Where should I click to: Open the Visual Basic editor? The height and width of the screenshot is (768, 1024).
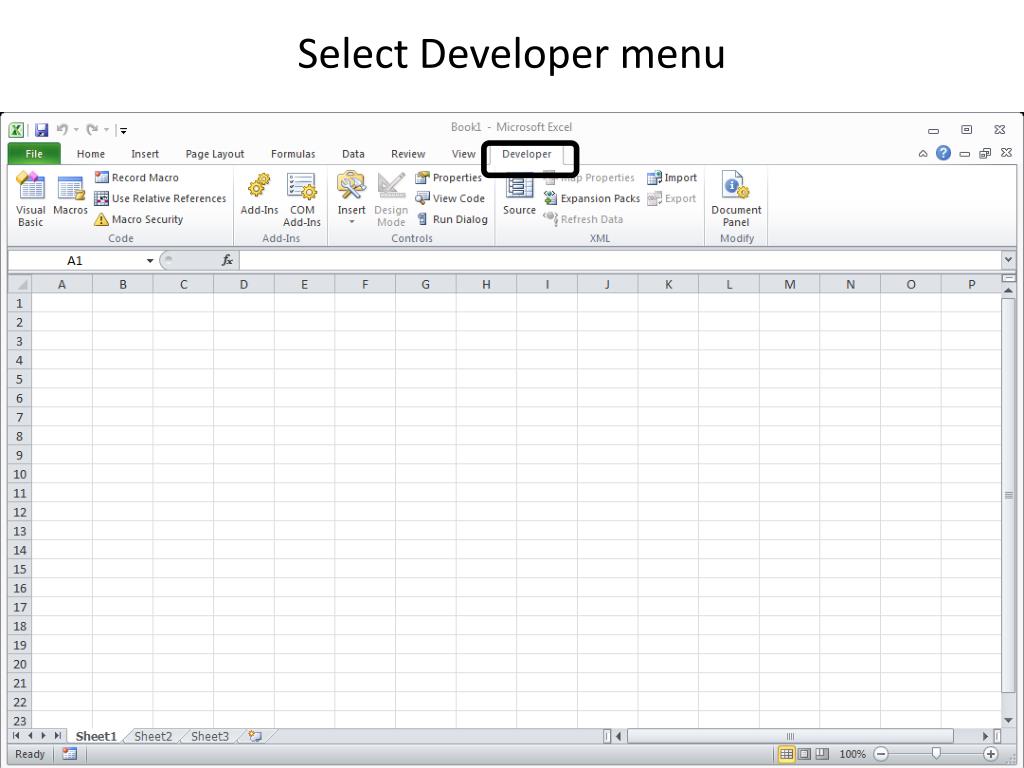31,198
